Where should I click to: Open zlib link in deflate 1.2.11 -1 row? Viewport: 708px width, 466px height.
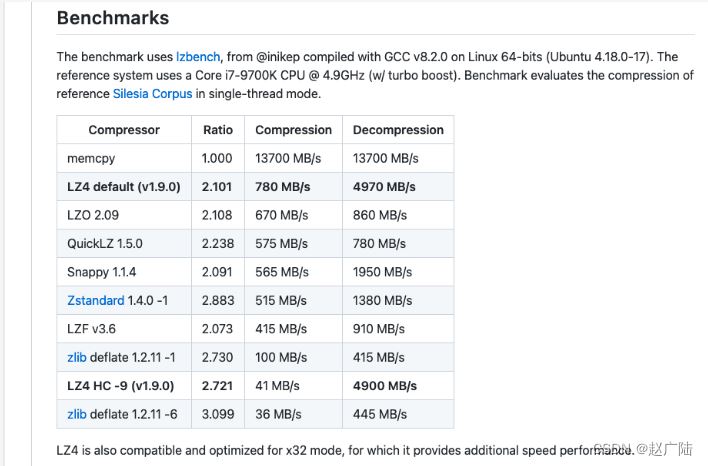(x=77, y=357)
